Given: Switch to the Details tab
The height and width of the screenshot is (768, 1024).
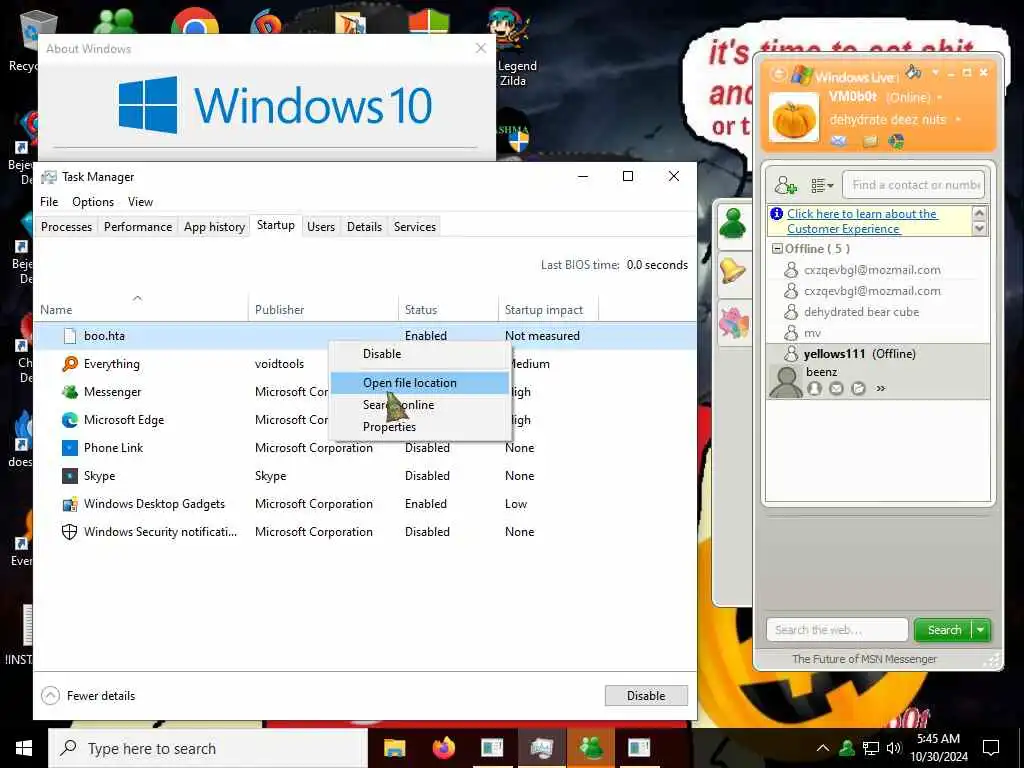Looking at the screenshot, I should pyautogui.click(x=364, y=227).
